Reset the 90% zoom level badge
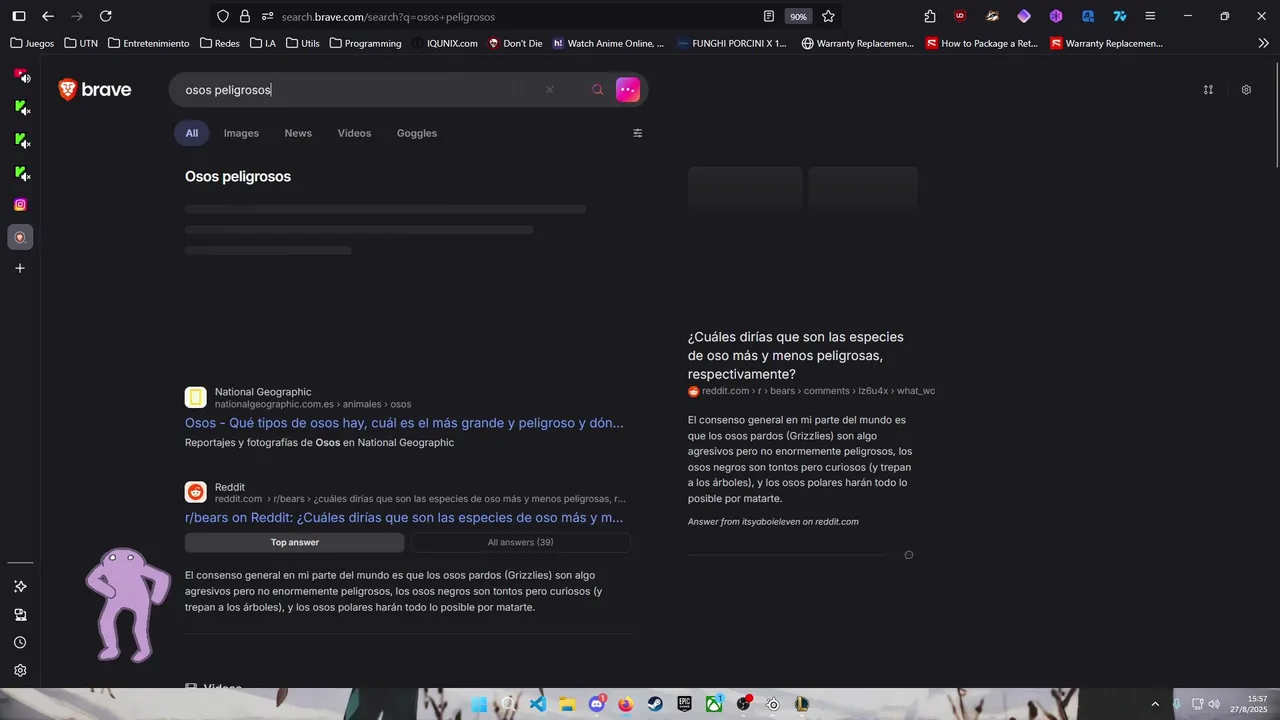The height and width of the screenshot is (720, 1280). point(798,16)
